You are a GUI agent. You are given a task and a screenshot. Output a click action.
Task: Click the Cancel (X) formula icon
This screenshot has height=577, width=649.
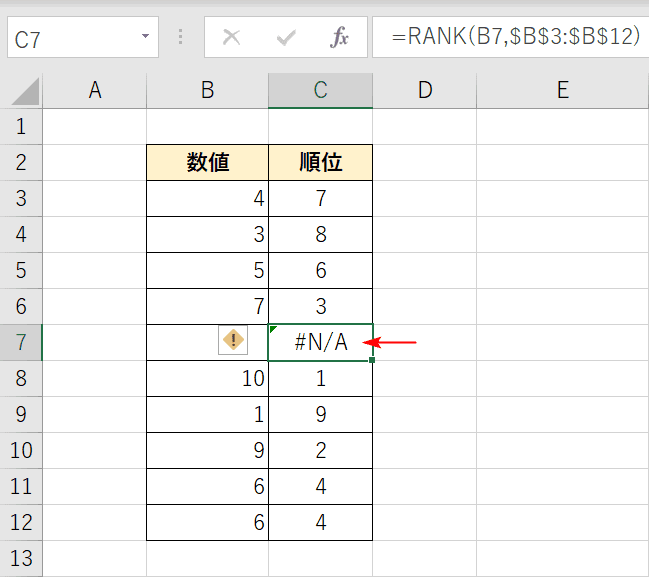[231, 37]
